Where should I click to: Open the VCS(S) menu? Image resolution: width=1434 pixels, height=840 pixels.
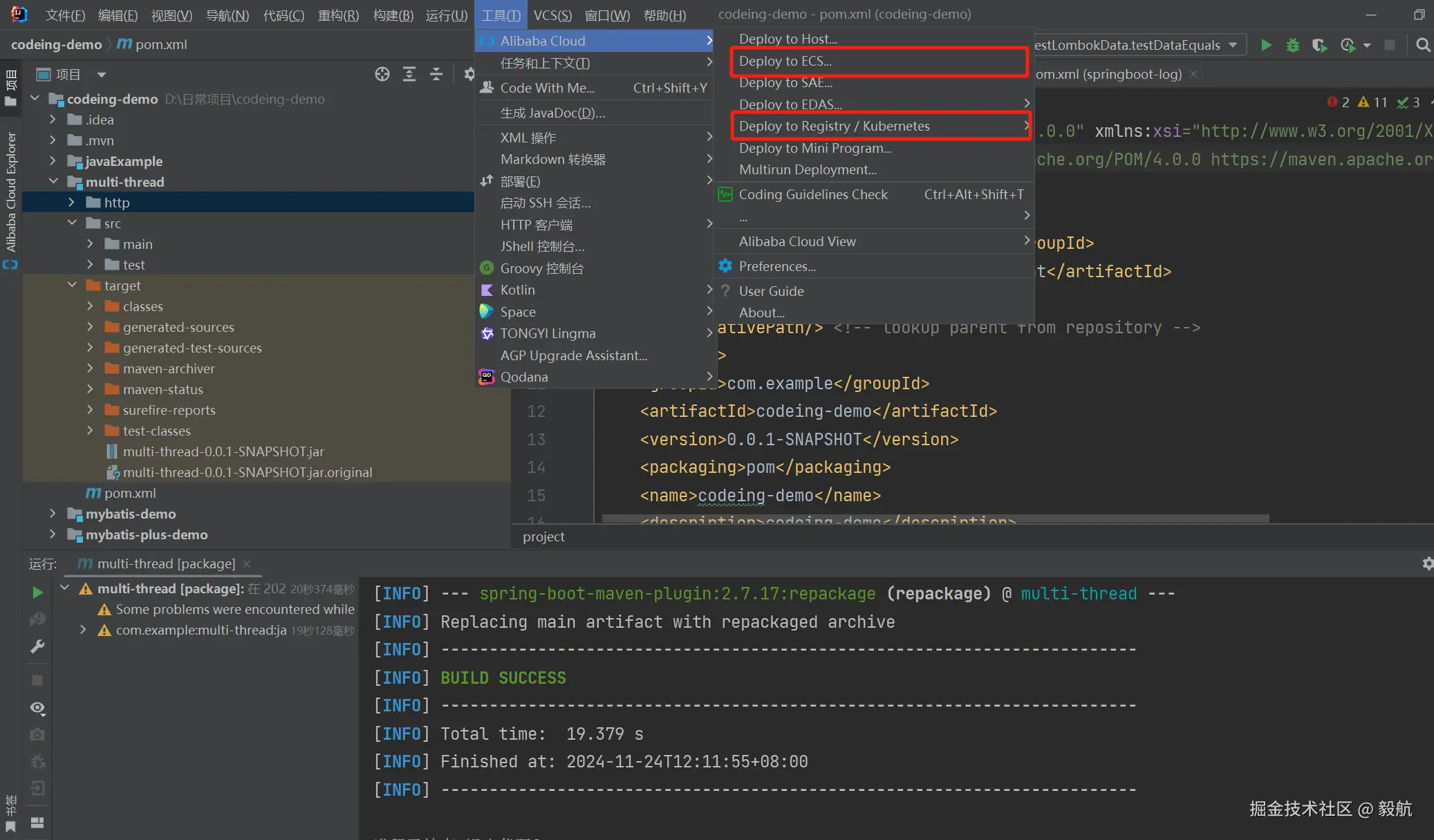552,15
